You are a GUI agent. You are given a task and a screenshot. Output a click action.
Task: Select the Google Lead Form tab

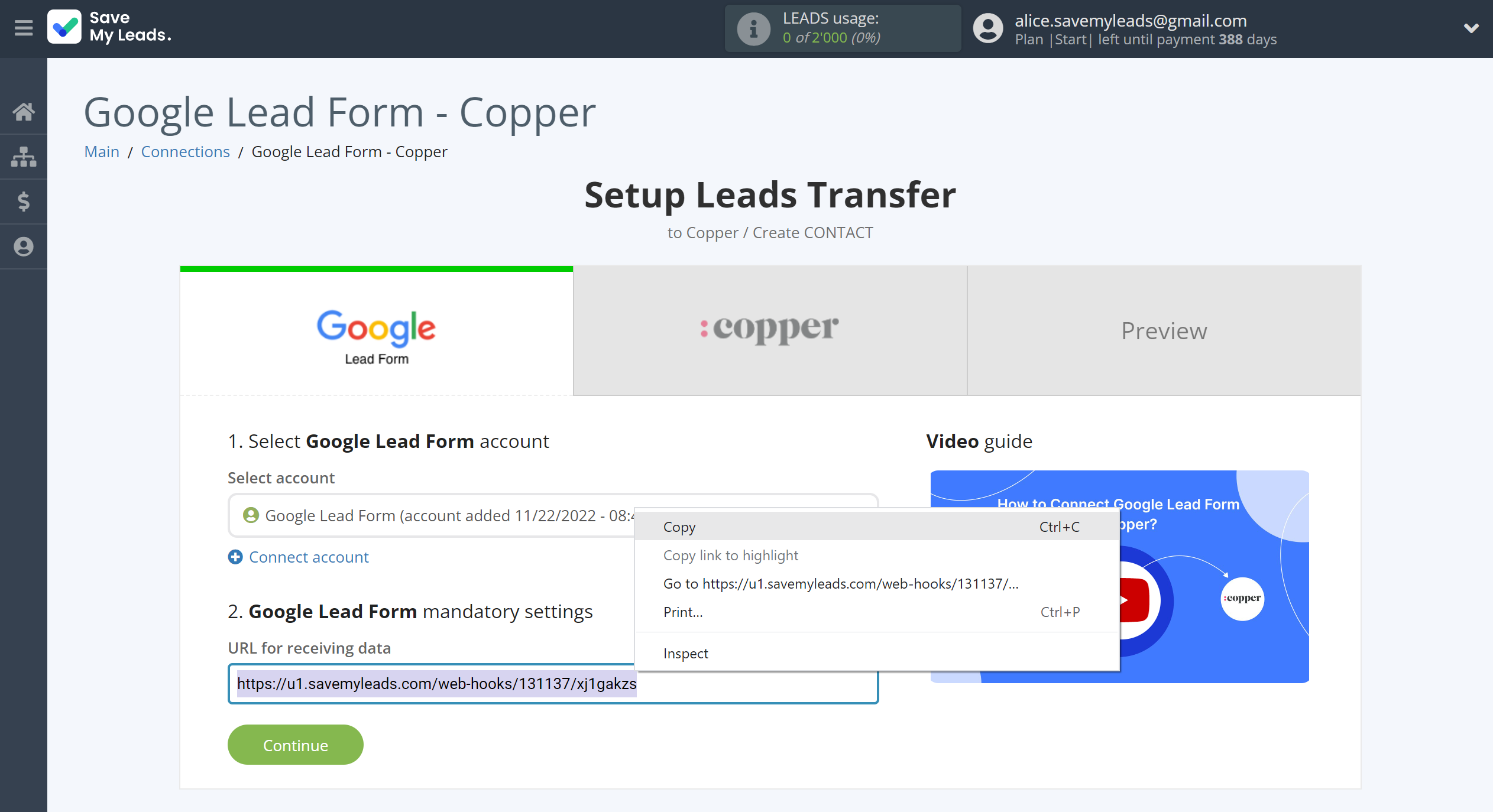point(376,330)
